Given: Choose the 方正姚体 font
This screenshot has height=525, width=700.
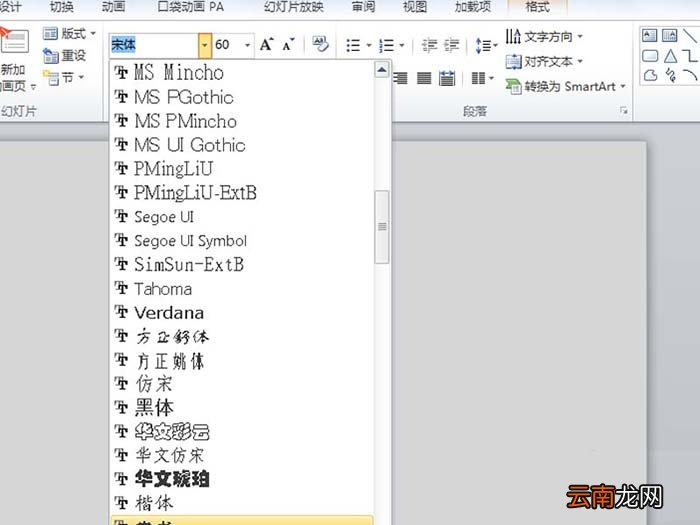Looking at the screenshot, I should (242, 361).
